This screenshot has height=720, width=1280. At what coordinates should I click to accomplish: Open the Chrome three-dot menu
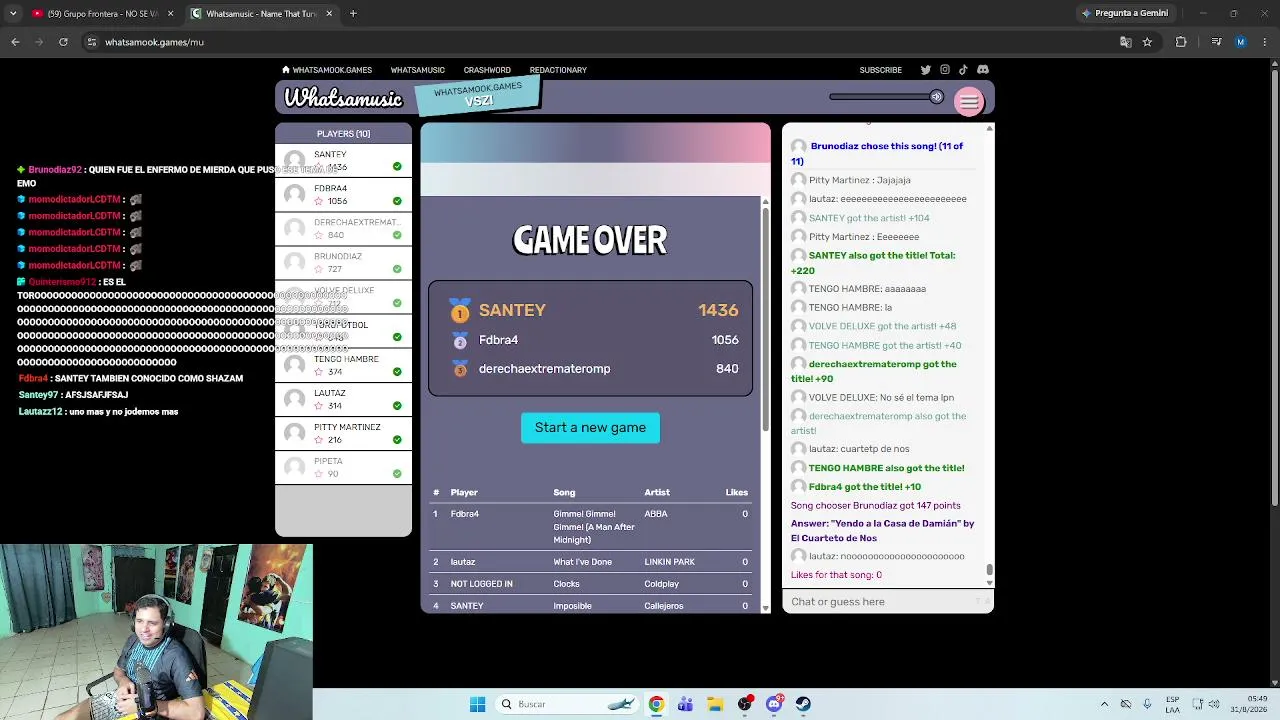(1264, 42)
